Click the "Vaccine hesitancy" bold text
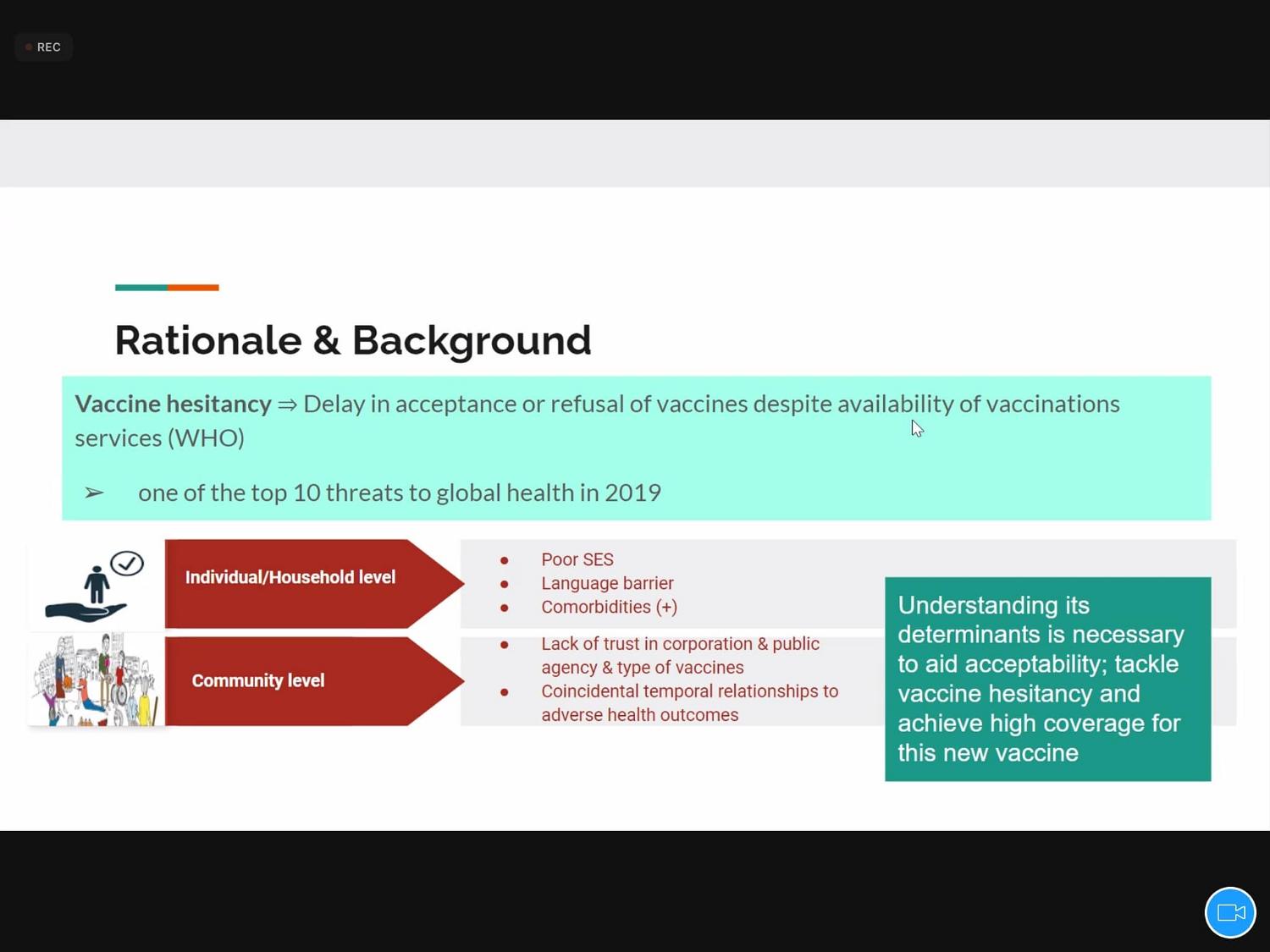This screenshot has width=1270, height=952. coord(173,404)
